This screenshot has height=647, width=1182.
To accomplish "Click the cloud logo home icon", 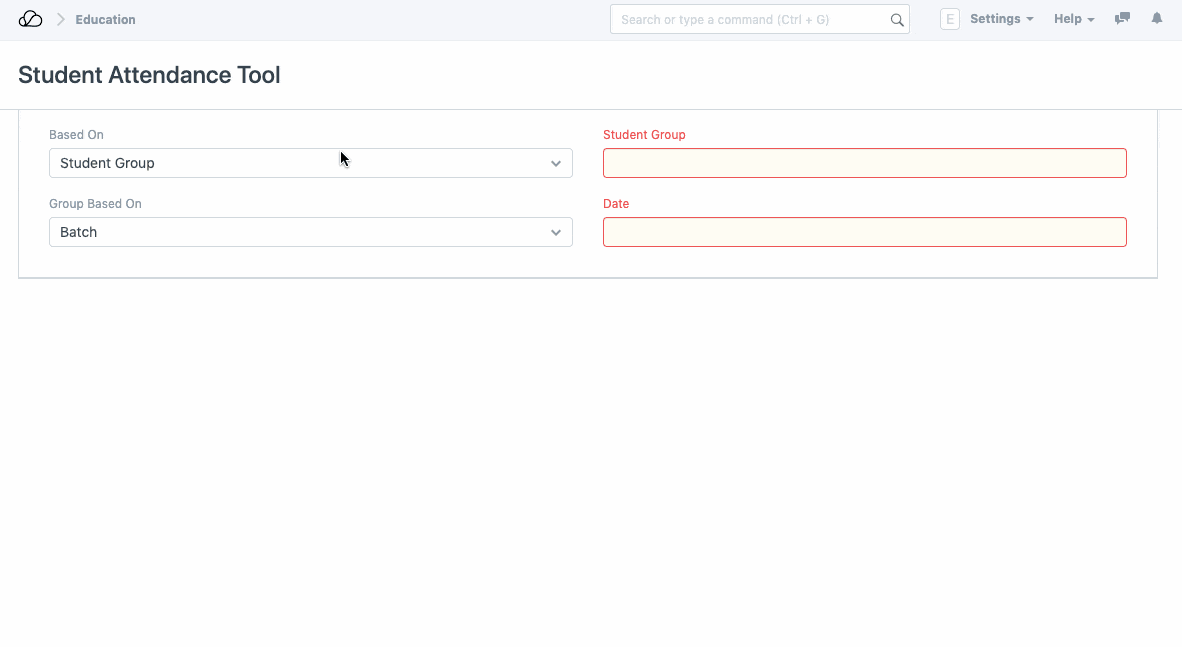I will tap(30, 19).
